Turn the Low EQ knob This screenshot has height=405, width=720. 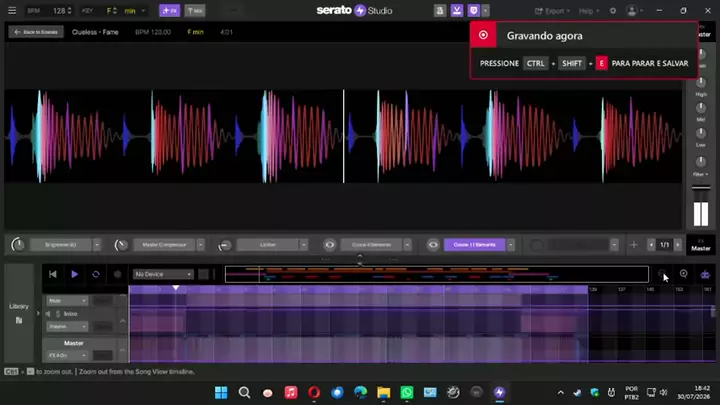tap(701, 134)
